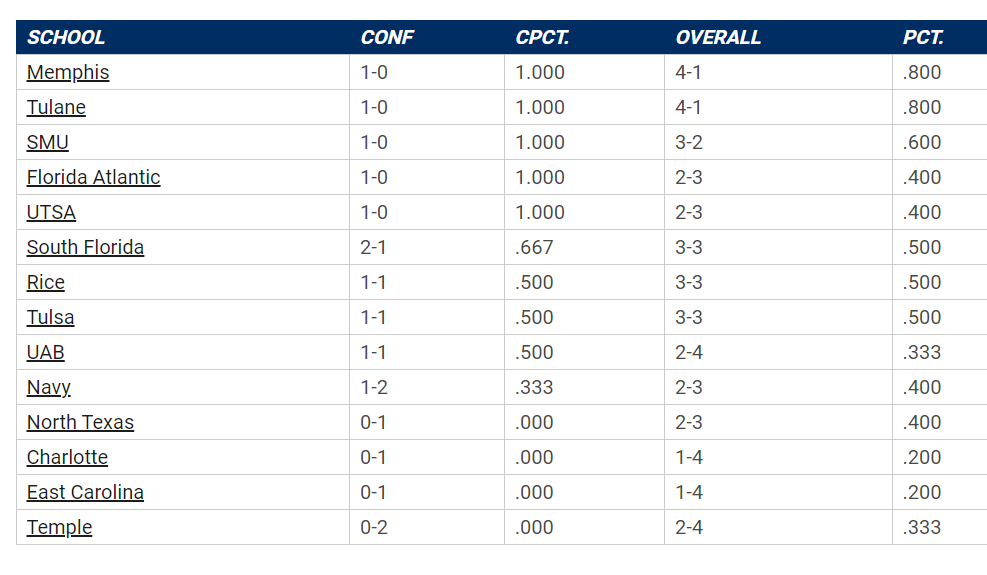The width and height of the screenshot is (987, 575).
Task: Open the Tulane team page
Action: coord(56,108)
